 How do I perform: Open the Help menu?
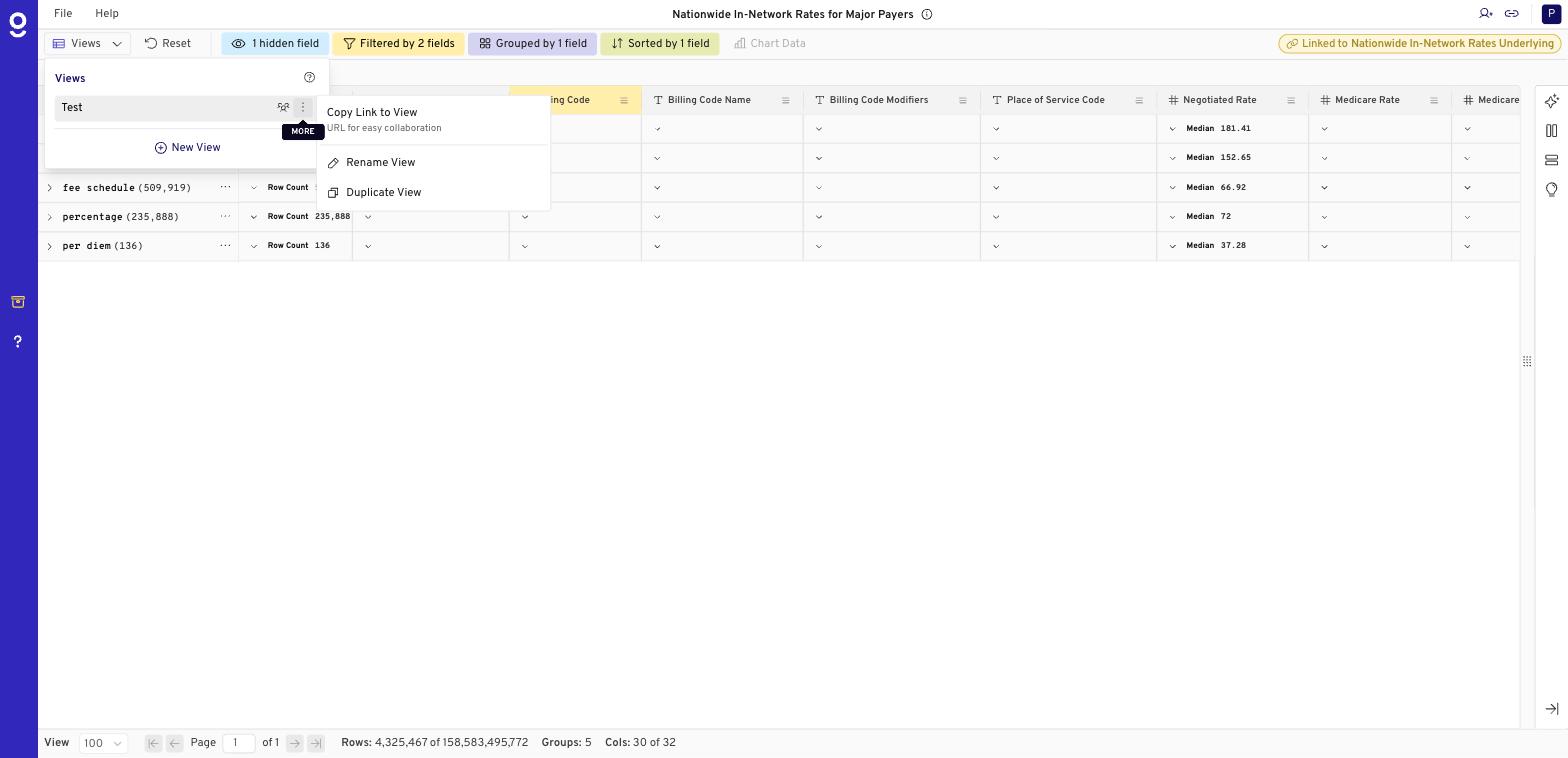107,14
